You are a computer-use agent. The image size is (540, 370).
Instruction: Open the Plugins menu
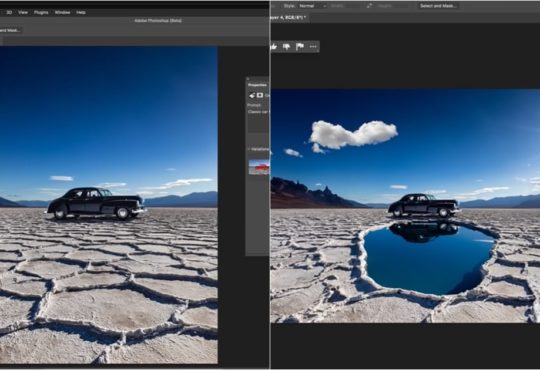coord(41,12)
